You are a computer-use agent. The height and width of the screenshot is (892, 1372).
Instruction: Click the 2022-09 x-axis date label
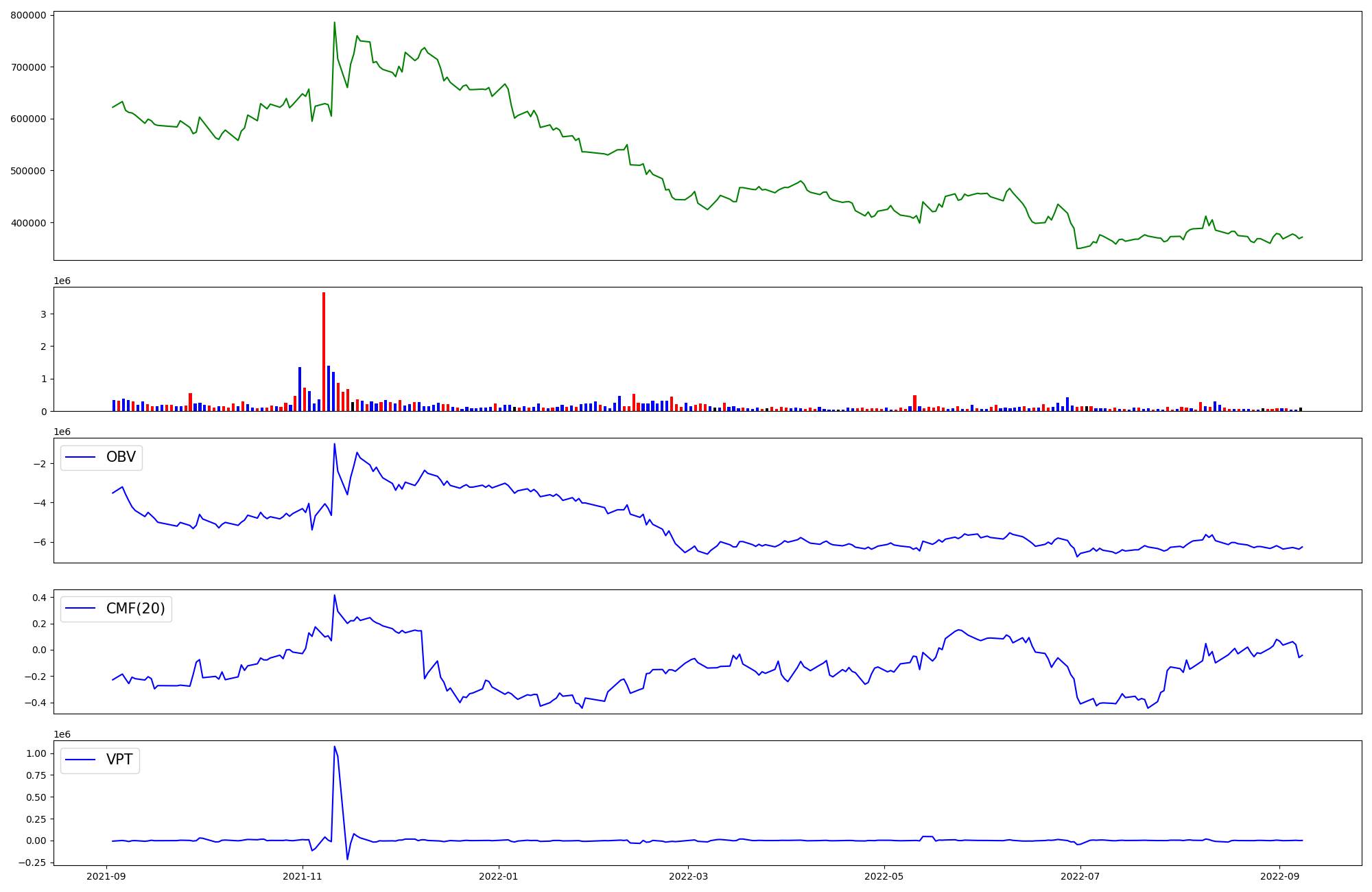pyautogui.click(x=1279, y=876)
